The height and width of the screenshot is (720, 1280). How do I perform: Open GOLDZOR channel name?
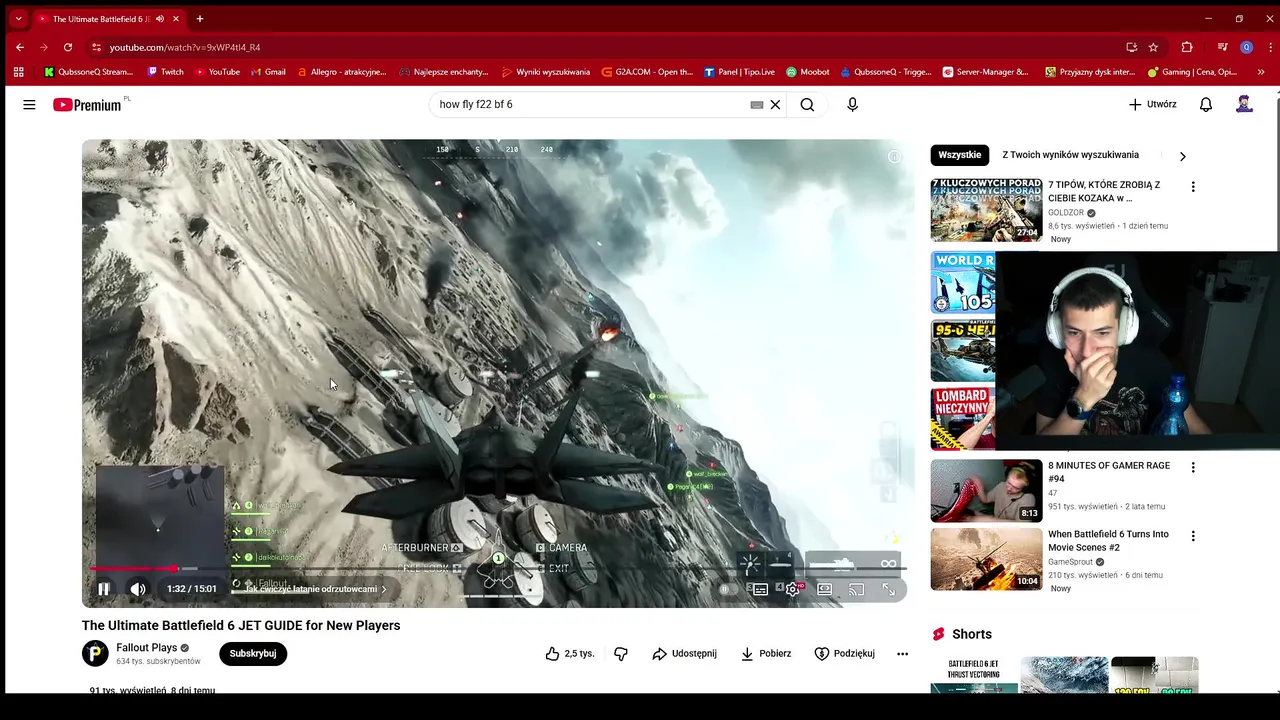tap(1066, 213)
